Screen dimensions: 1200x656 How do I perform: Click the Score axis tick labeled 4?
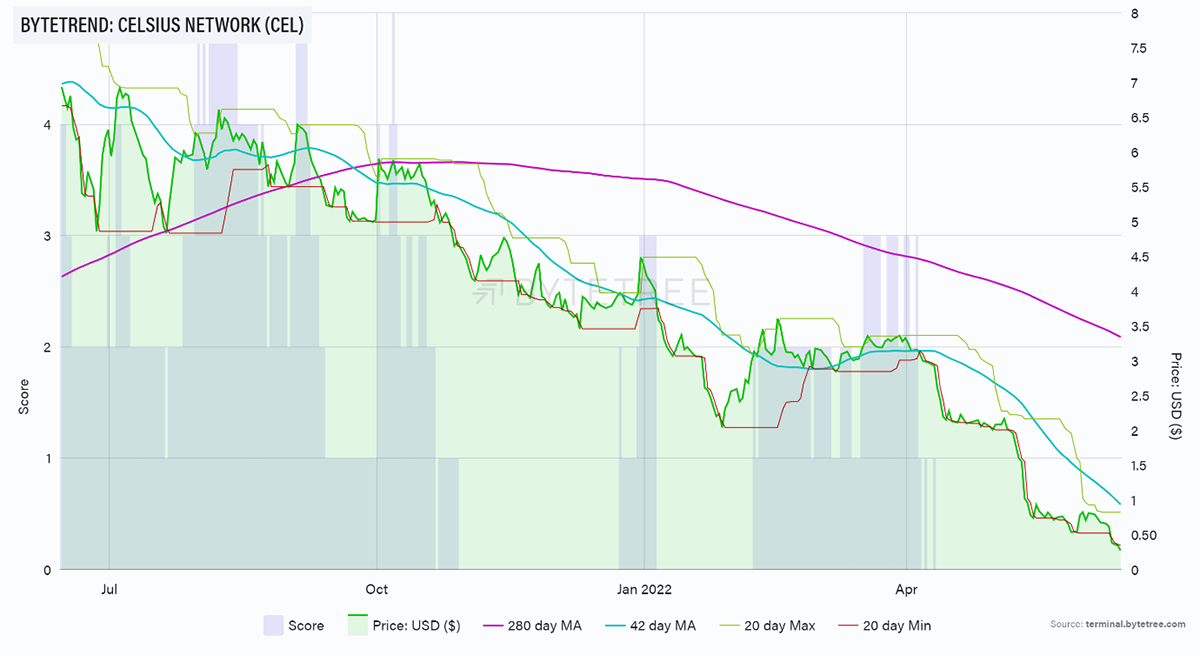click(x=46, y=125)
